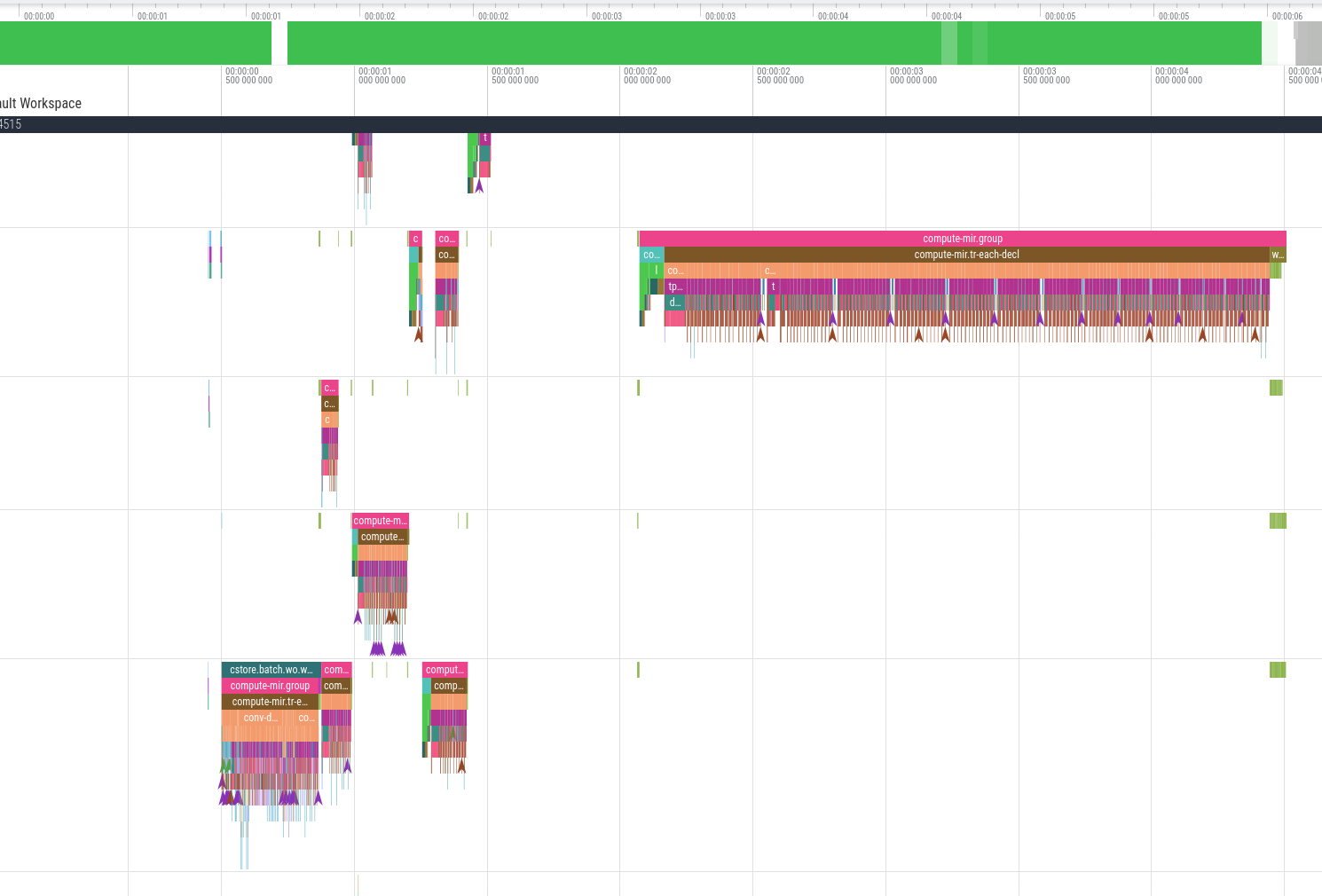Image resolution: width=1322 pixels, height=896 pixels.
Task: Click the brown compute... slice under compute-m...
Action: [382, 537]
